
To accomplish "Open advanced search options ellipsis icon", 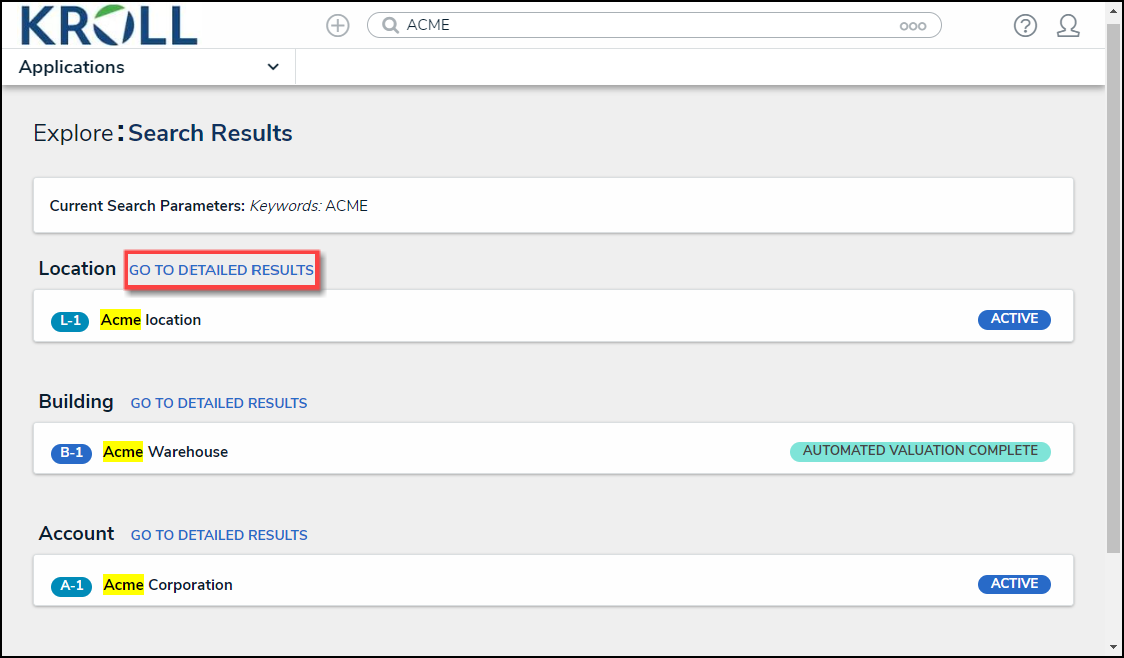I will (913, 26).
